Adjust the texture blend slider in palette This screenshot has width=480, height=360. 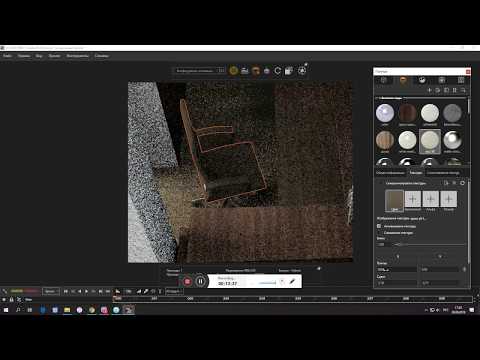[430, 244]
